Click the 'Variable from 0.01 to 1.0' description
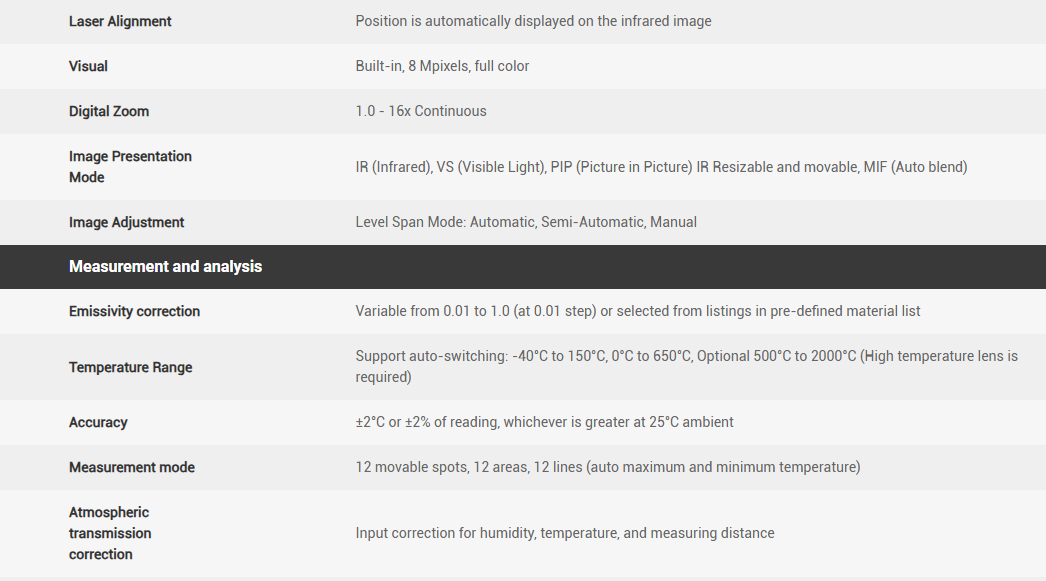1046x581 pixels. [x=638, y=311]
